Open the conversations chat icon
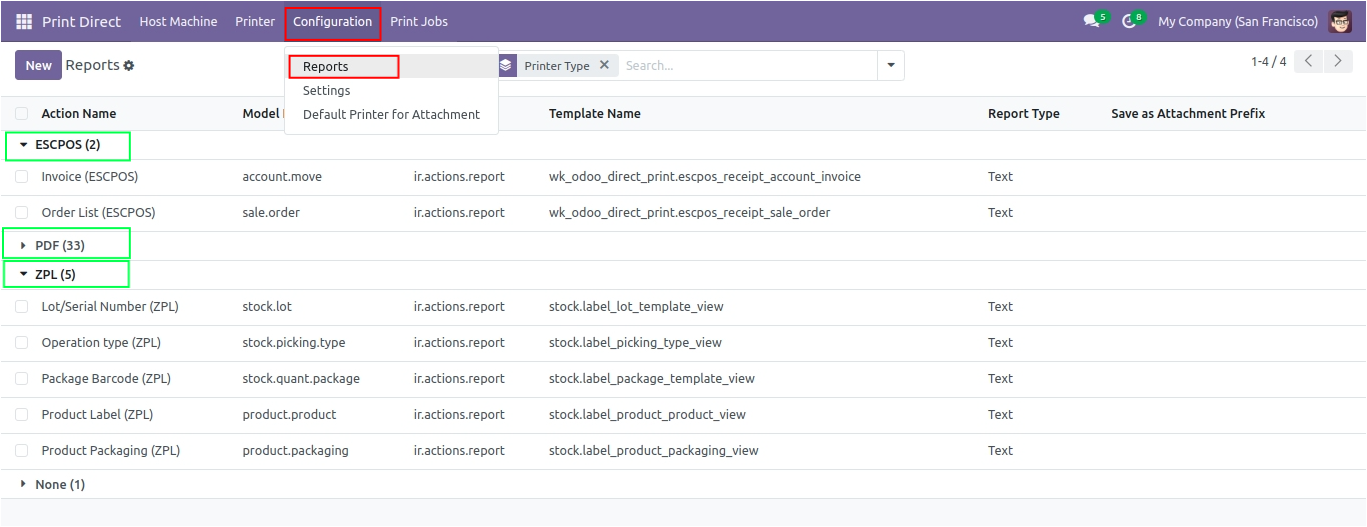The height and width of the screenshot is (527, 1367). (1091, 21)
